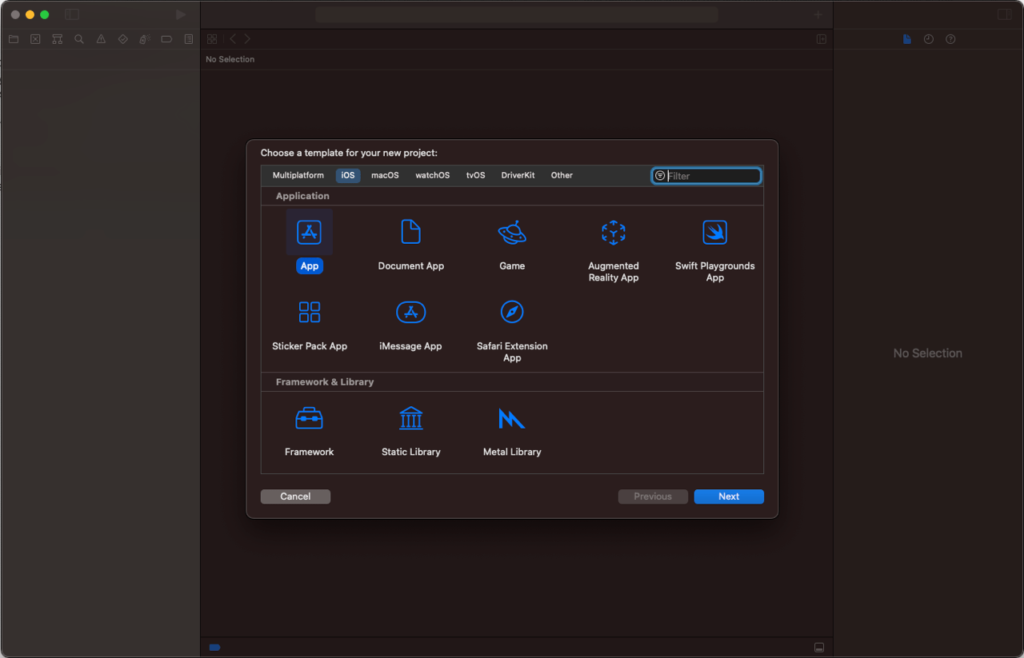Switch to the macOS tab
The image size is (1024, 658).
tap(385, 176)
